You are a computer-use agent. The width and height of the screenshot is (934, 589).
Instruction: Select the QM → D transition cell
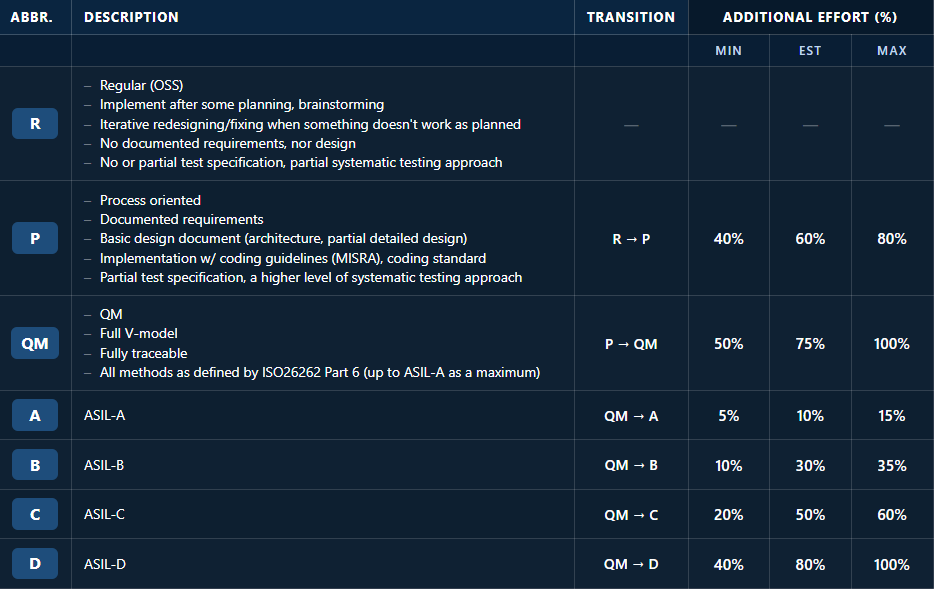[x=631, y=565]
